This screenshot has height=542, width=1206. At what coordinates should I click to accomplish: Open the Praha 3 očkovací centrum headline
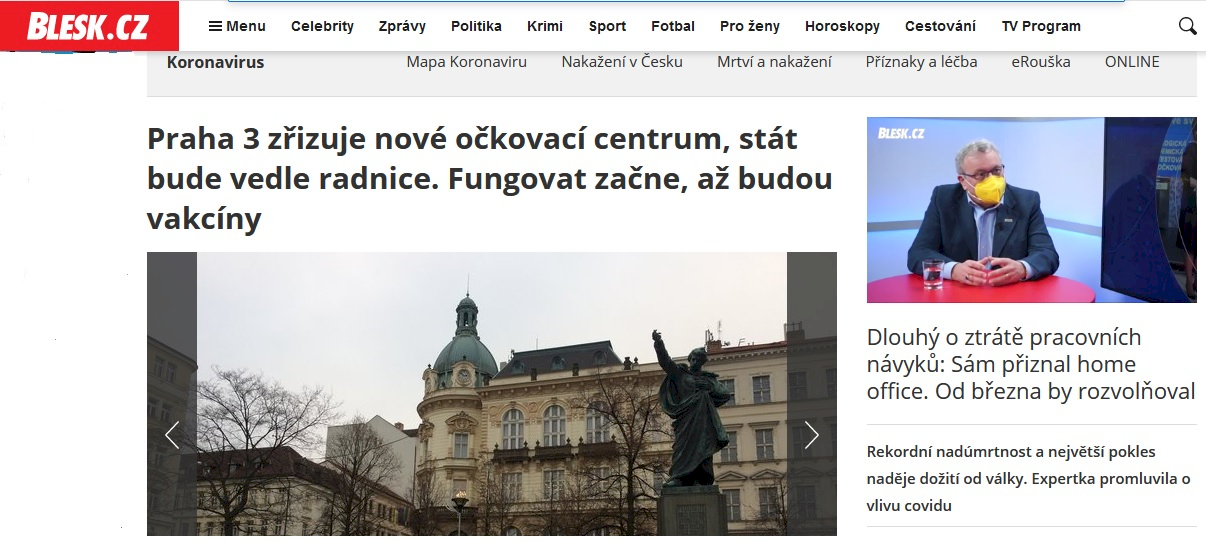coord(490,178)
